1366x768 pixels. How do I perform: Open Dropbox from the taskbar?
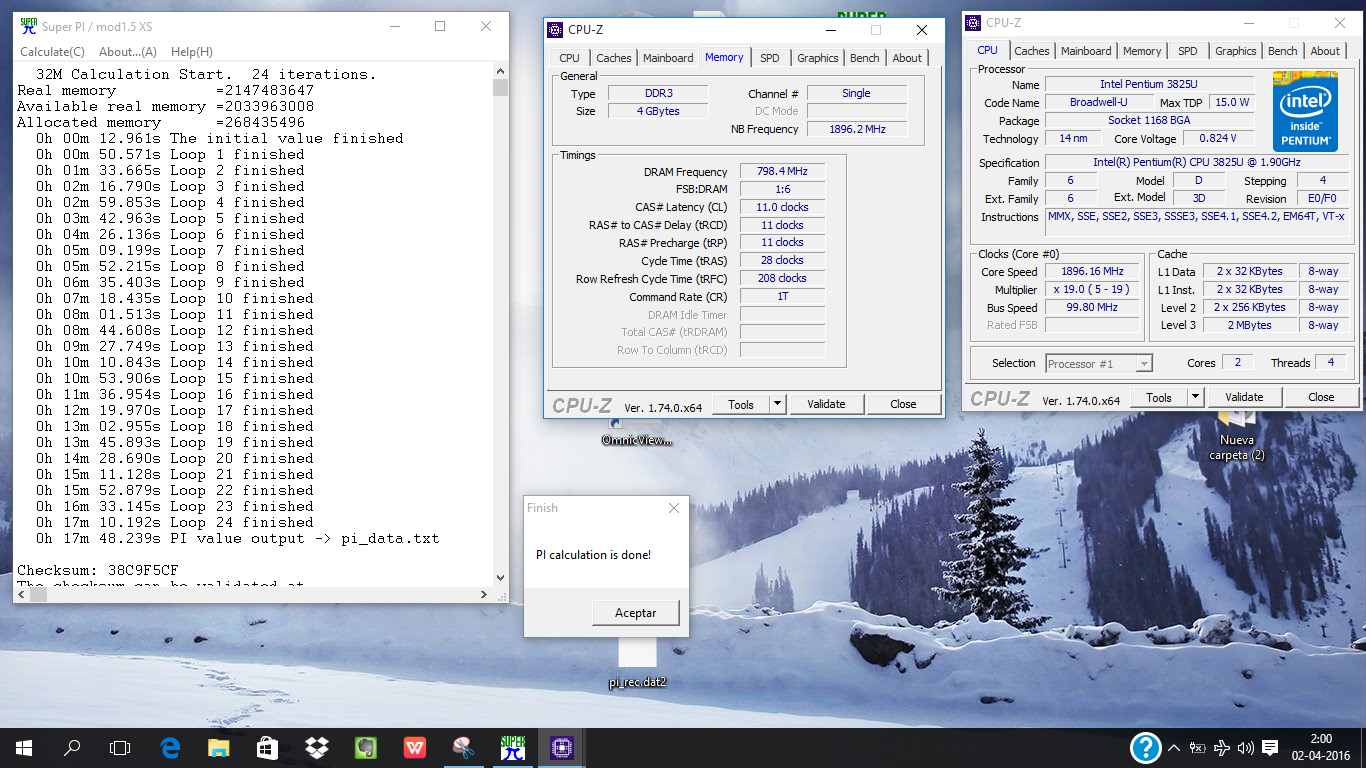point(316,747)
